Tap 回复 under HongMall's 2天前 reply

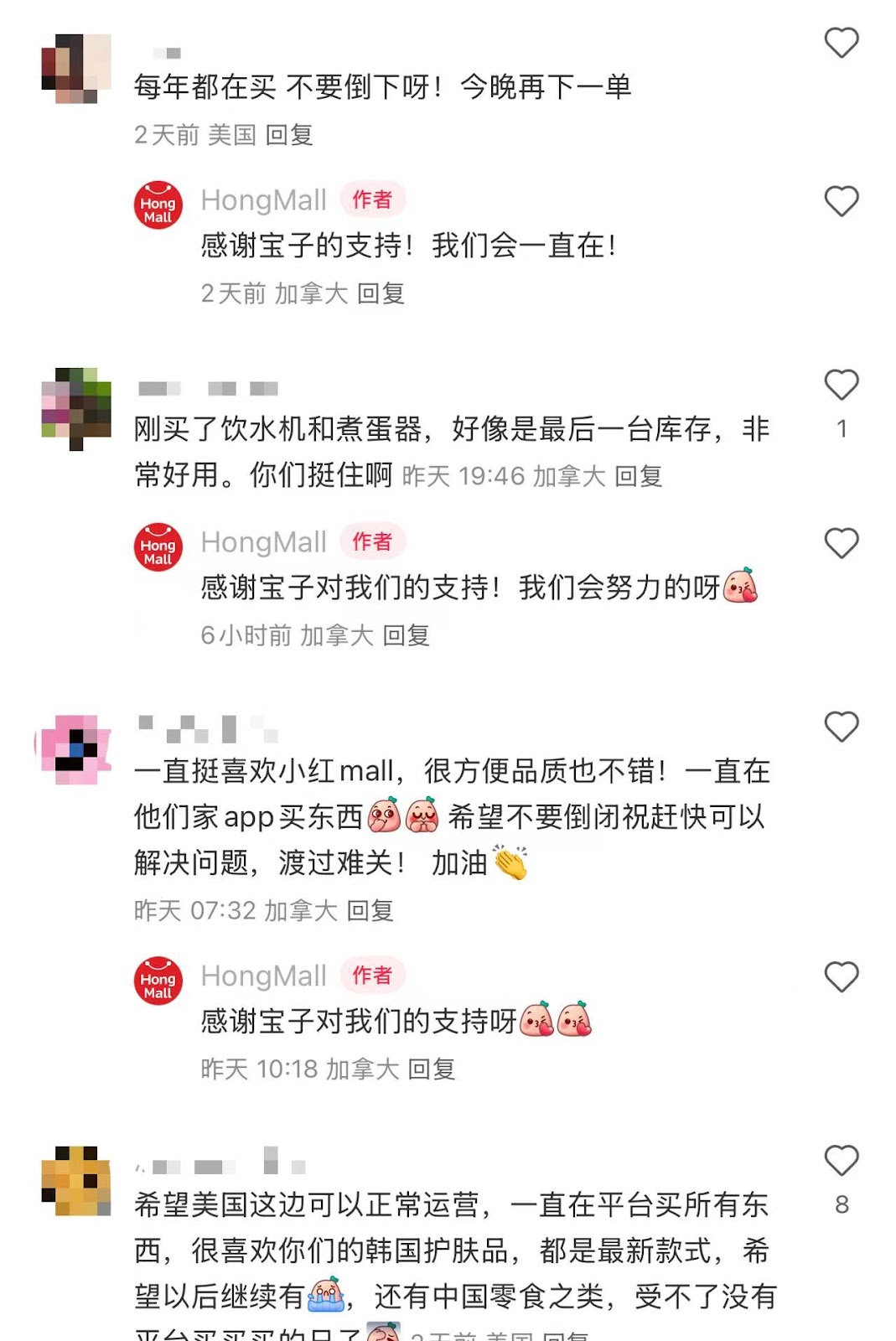click(381, 293)
